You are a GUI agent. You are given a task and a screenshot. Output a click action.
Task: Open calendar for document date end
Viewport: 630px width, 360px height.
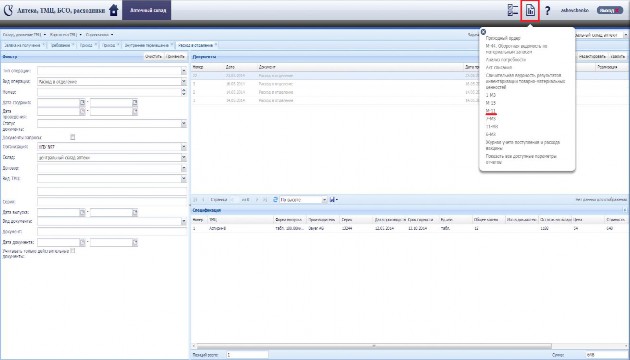point(135,243)
